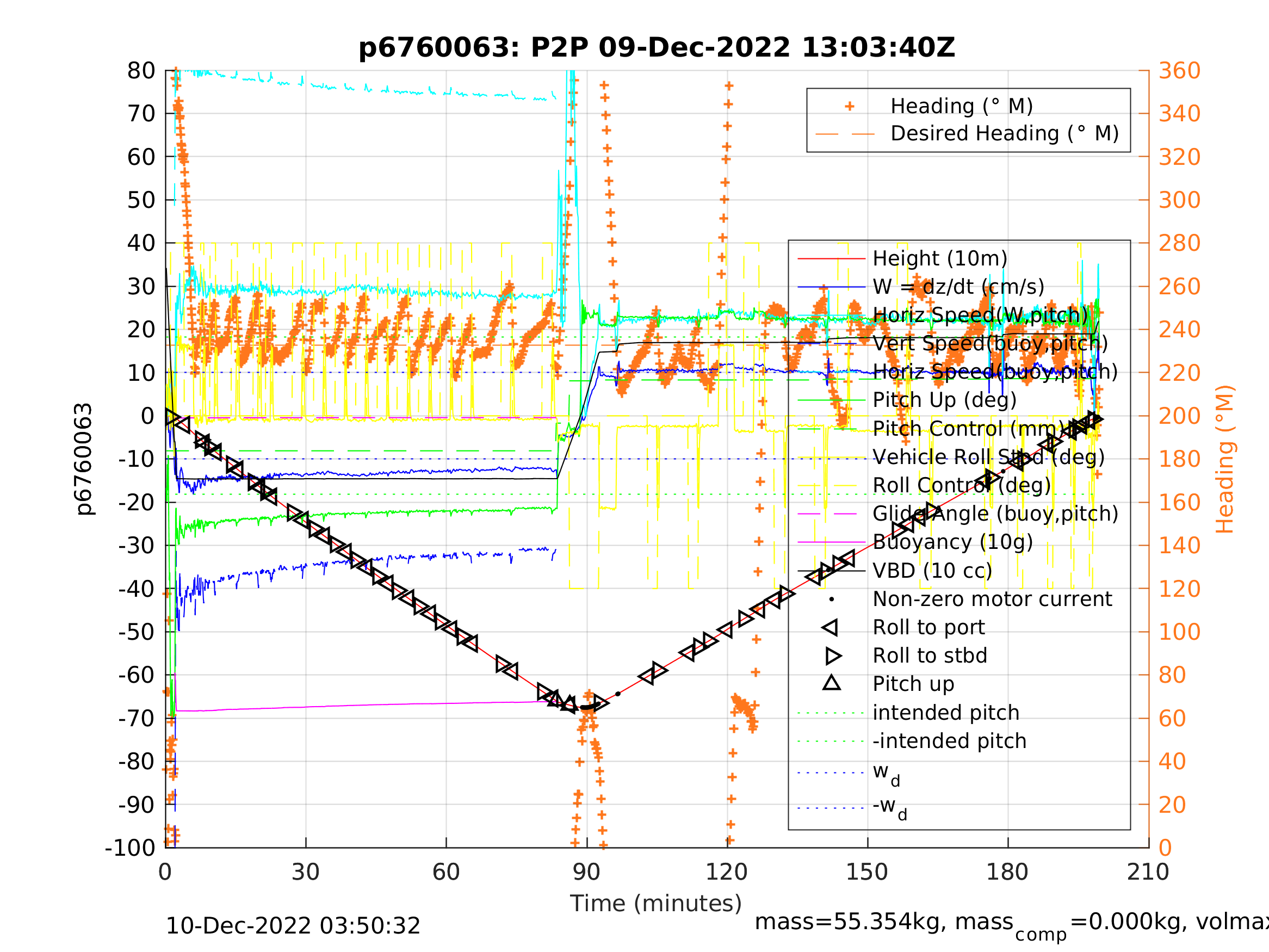Click the 'intended pitch' legend label
Viewport: 1269px width, 952px height.
tap(945, 712)
